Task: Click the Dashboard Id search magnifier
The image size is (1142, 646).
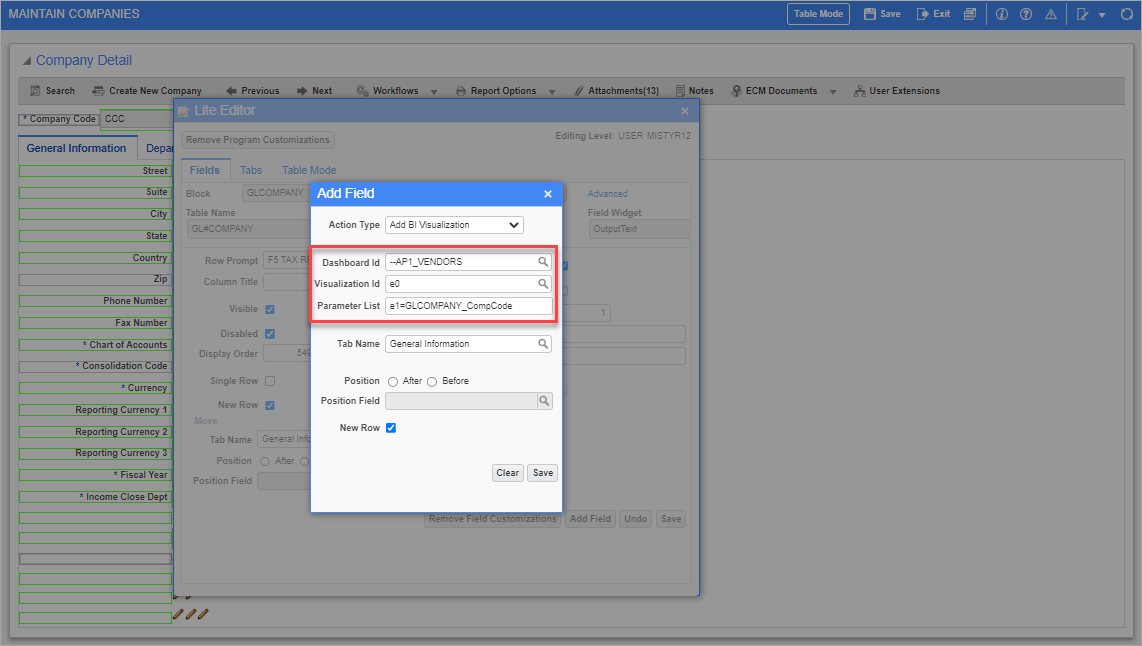Action: (x=543, y=262)
